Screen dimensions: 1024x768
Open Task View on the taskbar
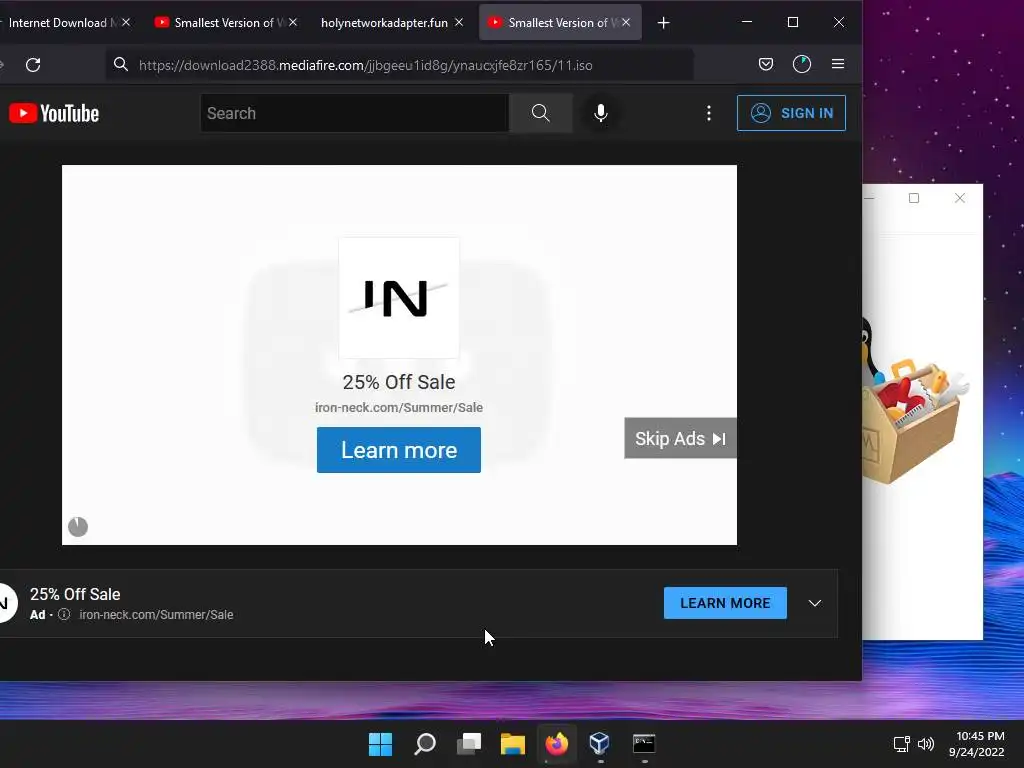tap(469, 744)
